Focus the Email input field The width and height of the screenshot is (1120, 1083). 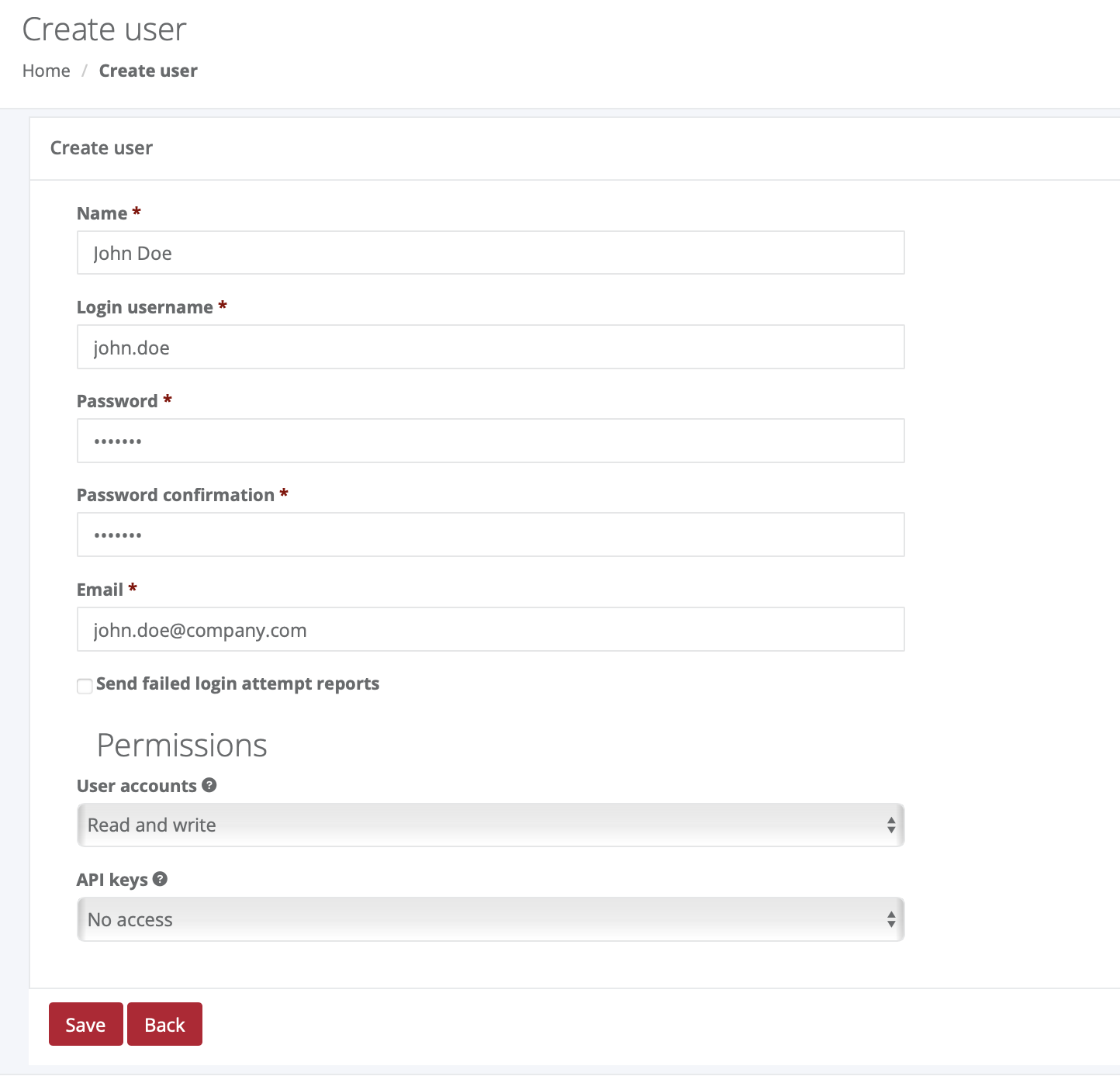point(491,629)
